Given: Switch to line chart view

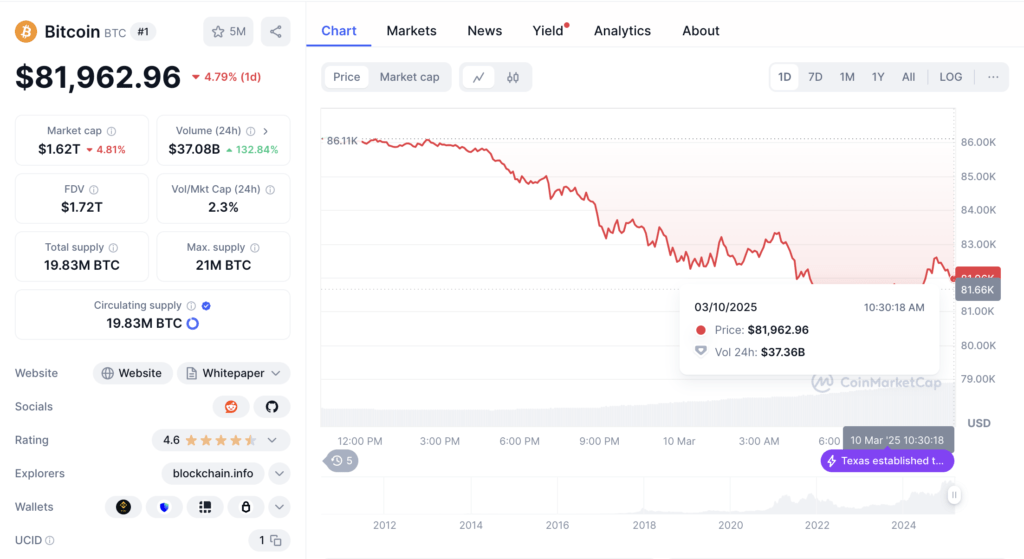Looking at the screenshot, I should [x=479, y=77].
